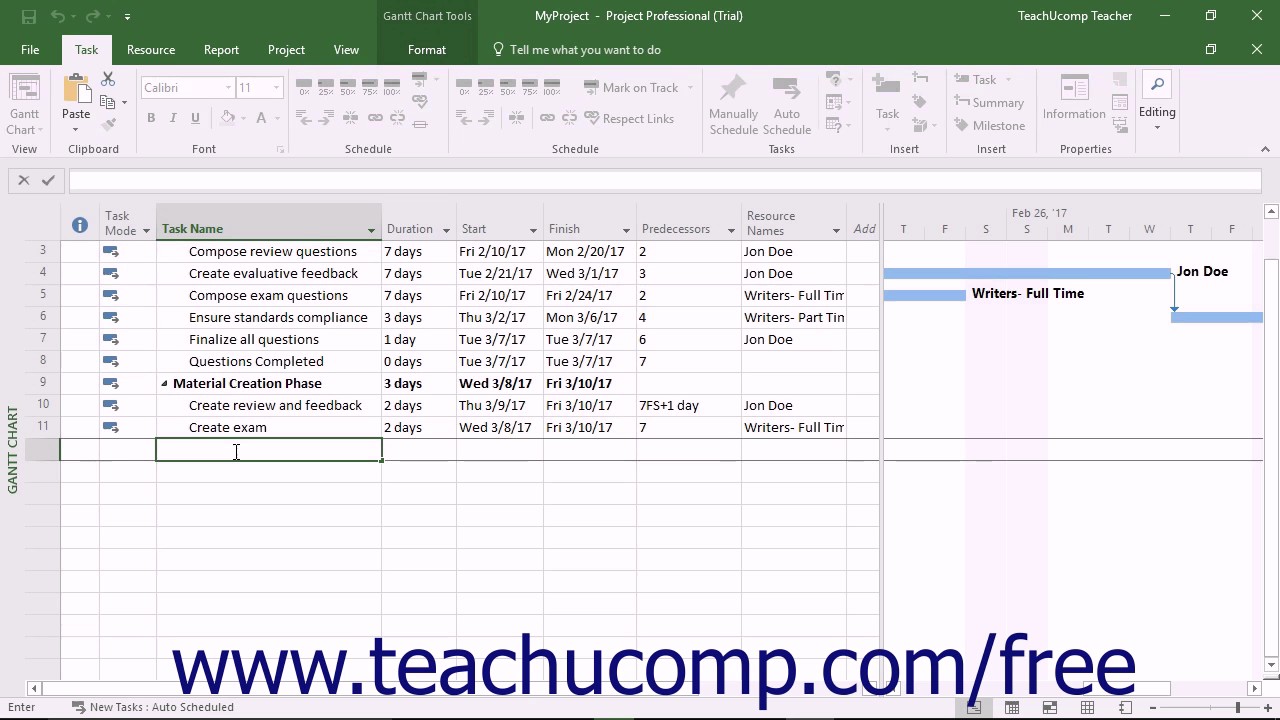Click the Undo arrow icon
This screenshot has height=720, width=1280.
click(57, 16)
